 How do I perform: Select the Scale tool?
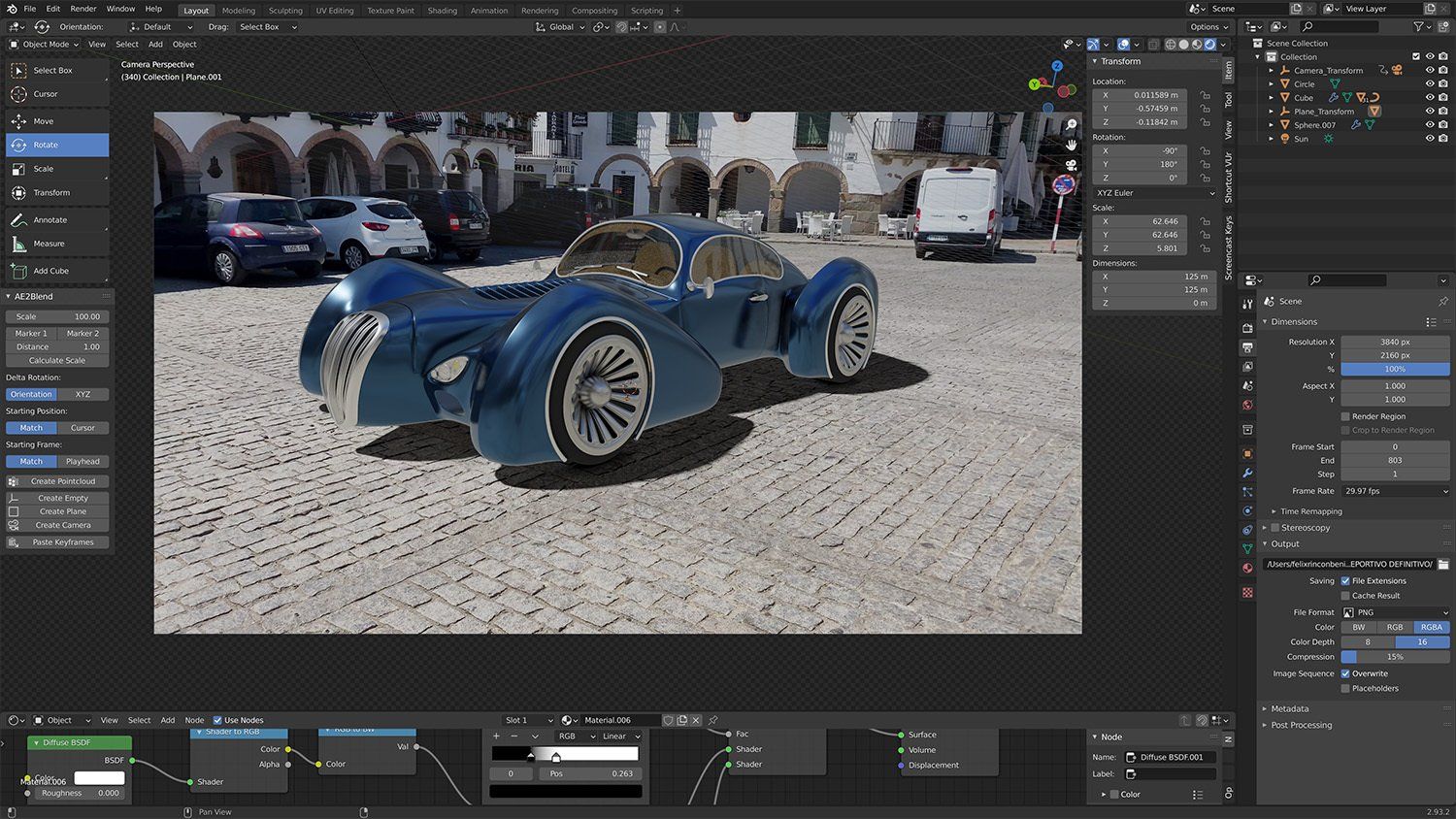[44, 169]
